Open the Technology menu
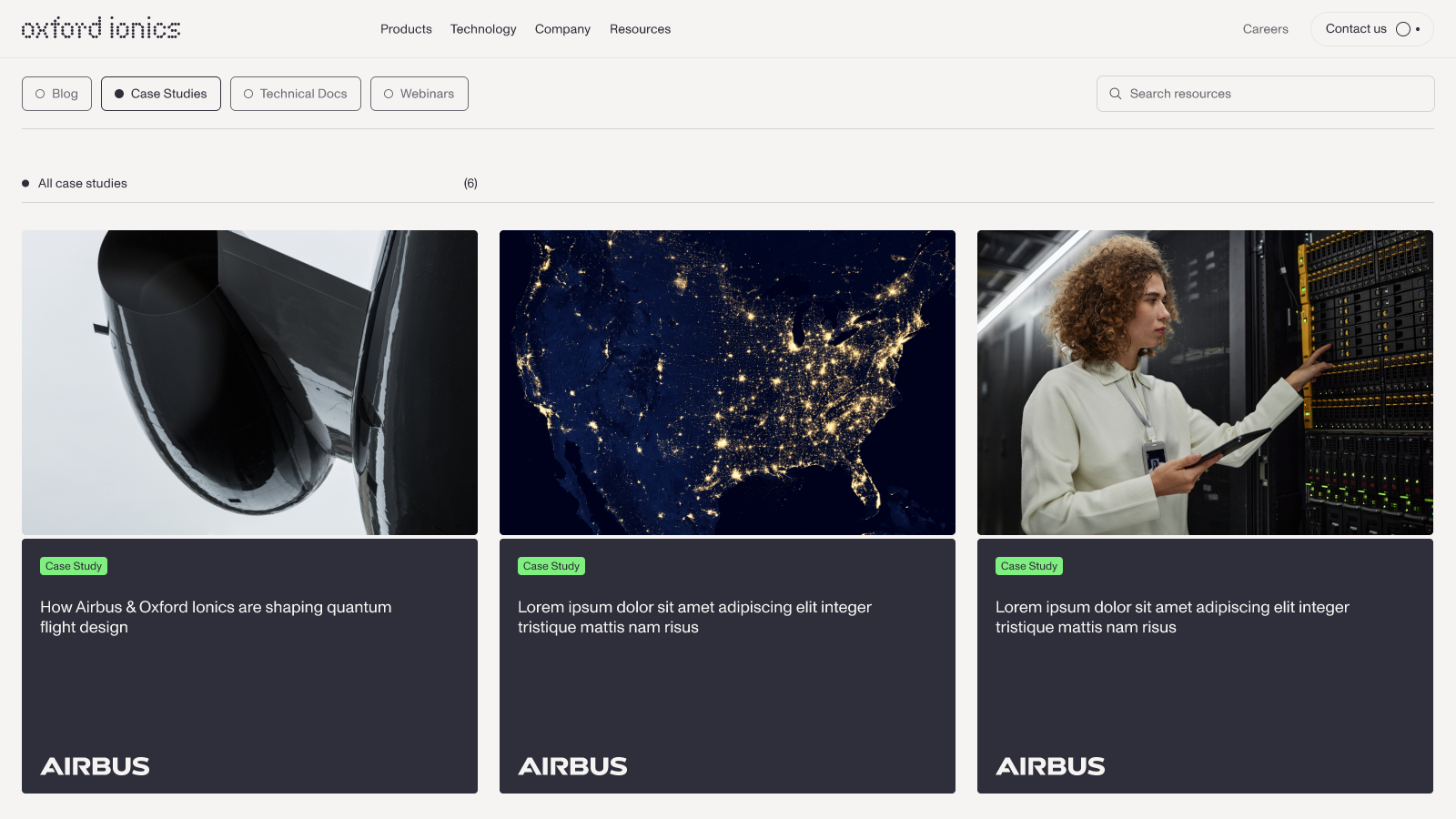1456x819 pixels. tap(483, 29)
